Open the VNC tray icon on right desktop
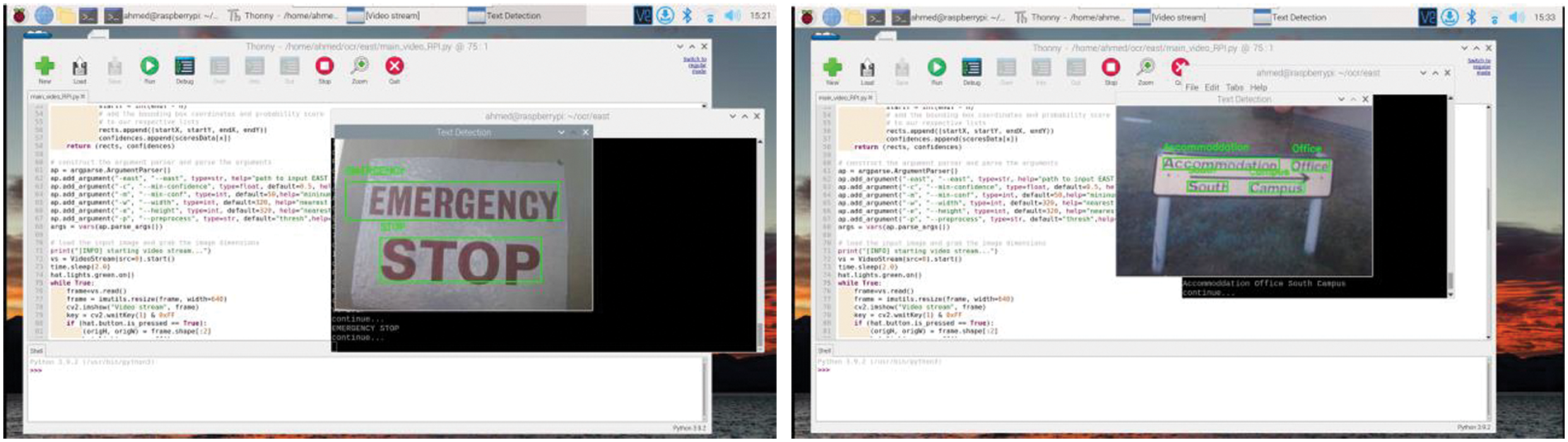 coord(1427,17)
